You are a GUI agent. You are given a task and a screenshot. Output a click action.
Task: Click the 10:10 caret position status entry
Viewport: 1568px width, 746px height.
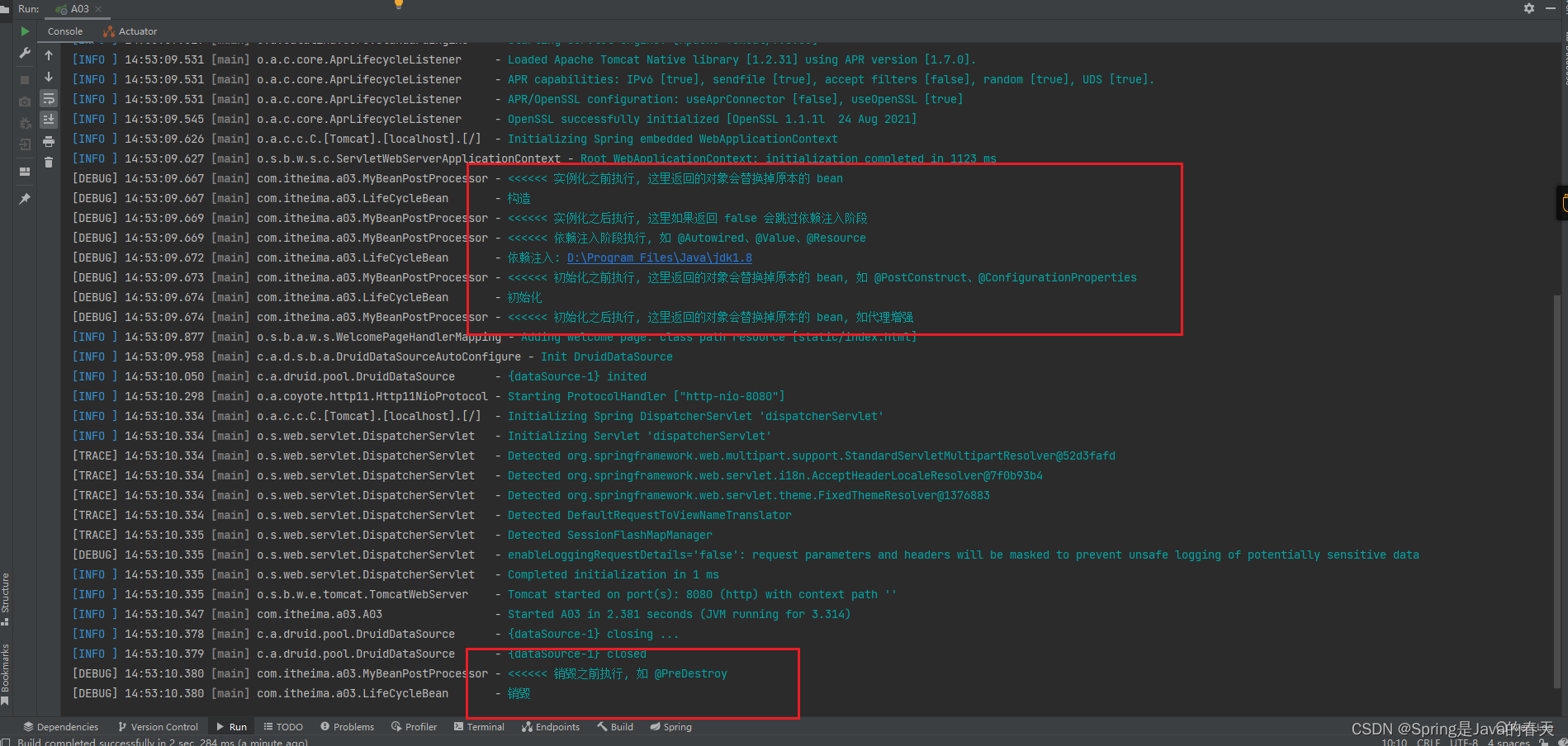pos(1394,742)
